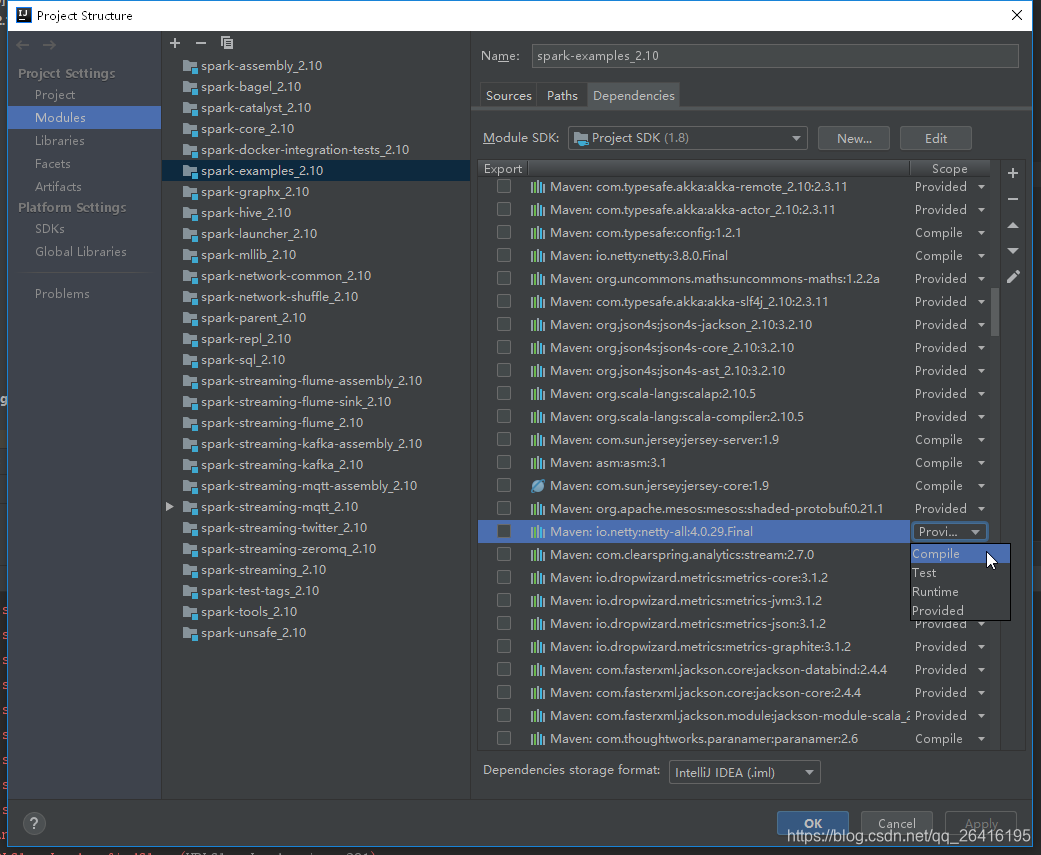Viewport: 1041px width, 855px height.
Task: Click the spark-unsafe_2.10 module folder icon
Action: coord(190,633)
